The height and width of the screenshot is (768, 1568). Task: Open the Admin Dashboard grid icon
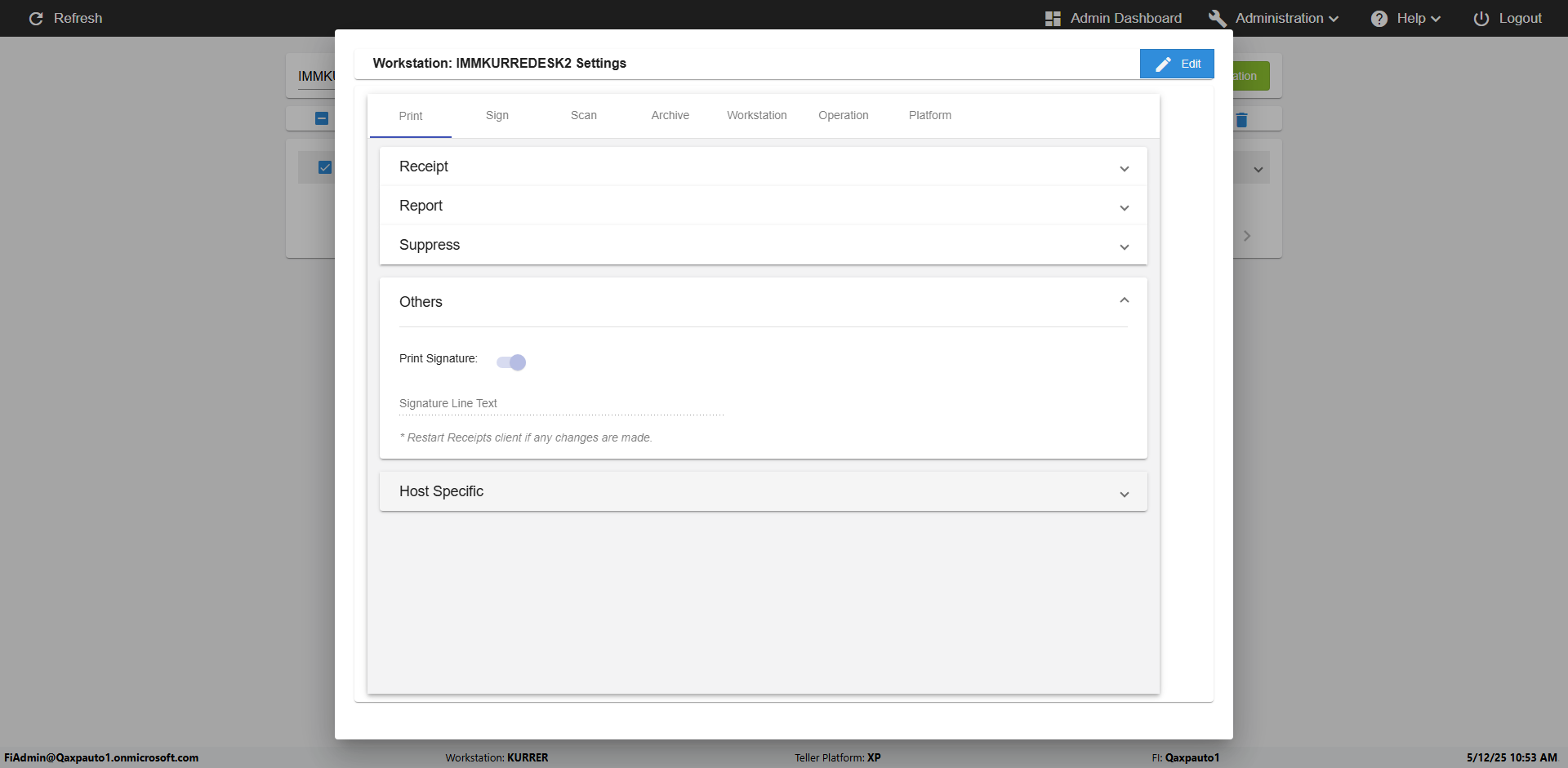[1053, 19]
